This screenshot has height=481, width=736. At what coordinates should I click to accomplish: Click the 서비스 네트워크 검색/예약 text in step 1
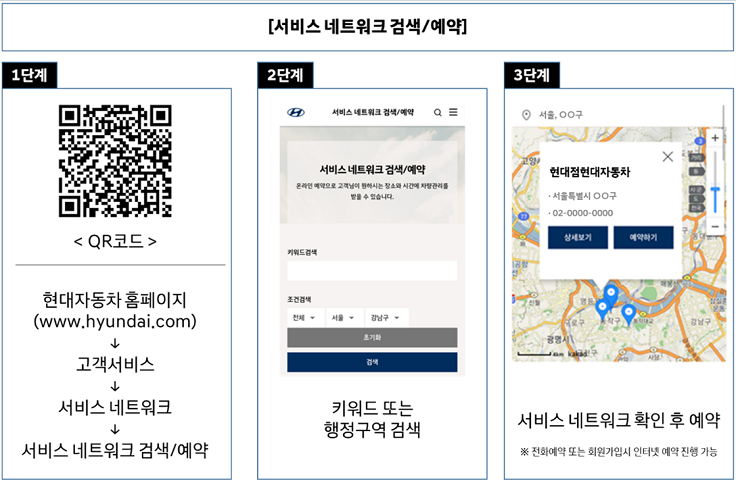115,450
